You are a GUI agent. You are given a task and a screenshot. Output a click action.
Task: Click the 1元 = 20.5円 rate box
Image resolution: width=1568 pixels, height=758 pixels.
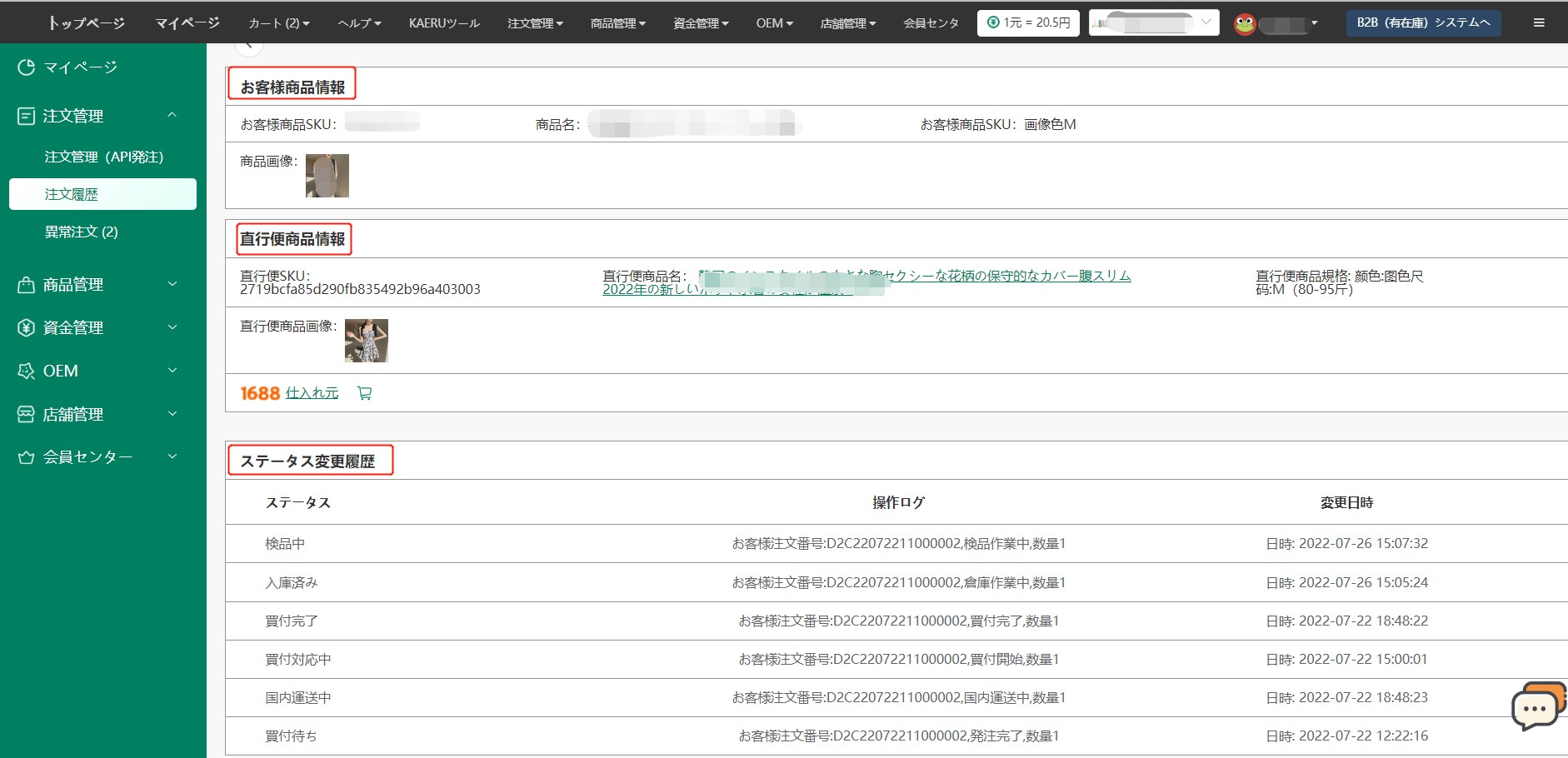(x=1028, y=22)
